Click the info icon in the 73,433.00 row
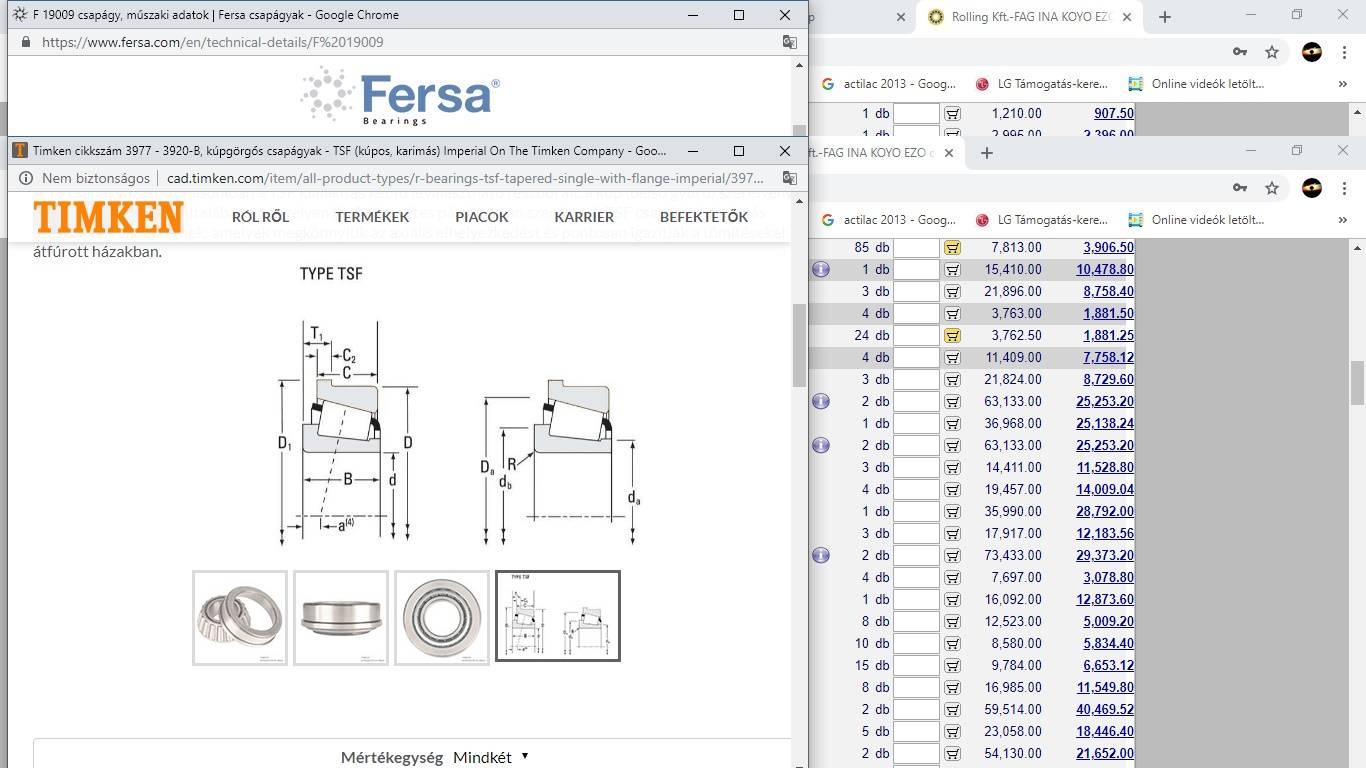The image size is (1366, 768). 821,555
